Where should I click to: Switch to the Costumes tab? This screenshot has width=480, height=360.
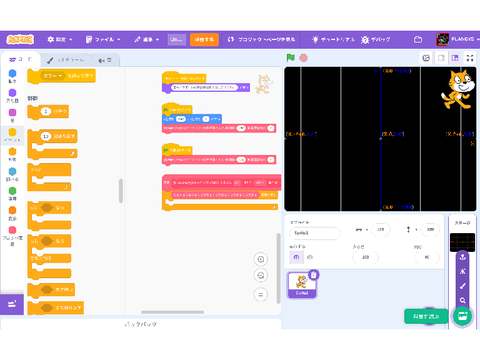tap(66, 60)
